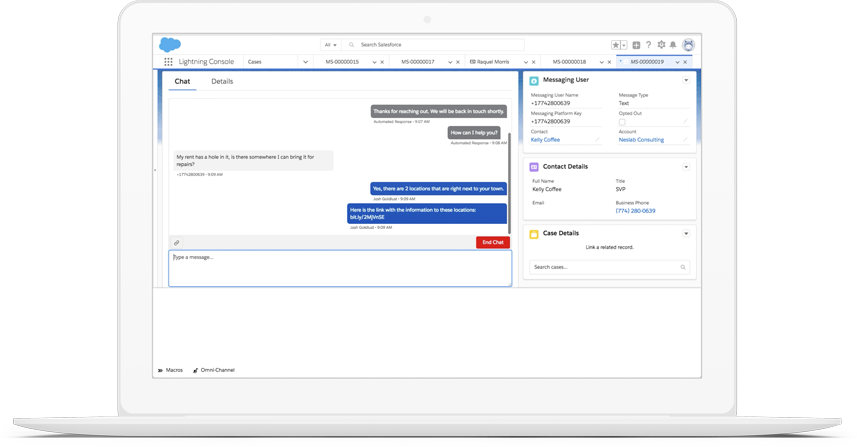Click the Type a message field

click(x=340, y=268)
